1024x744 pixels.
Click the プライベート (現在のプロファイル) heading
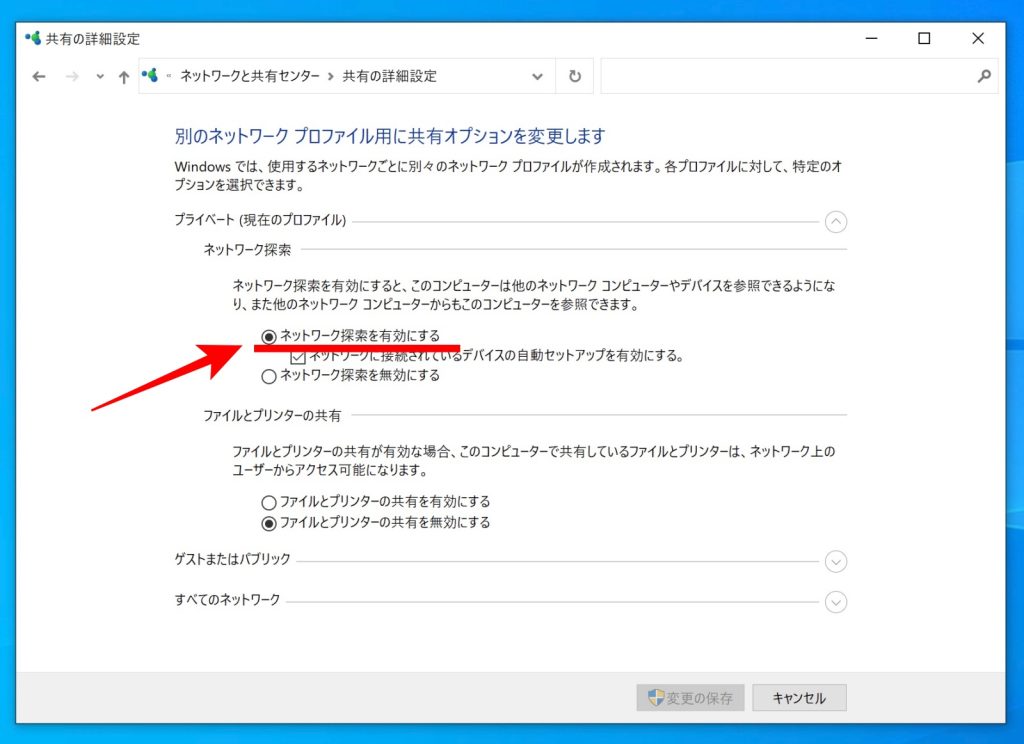[260, 220]
